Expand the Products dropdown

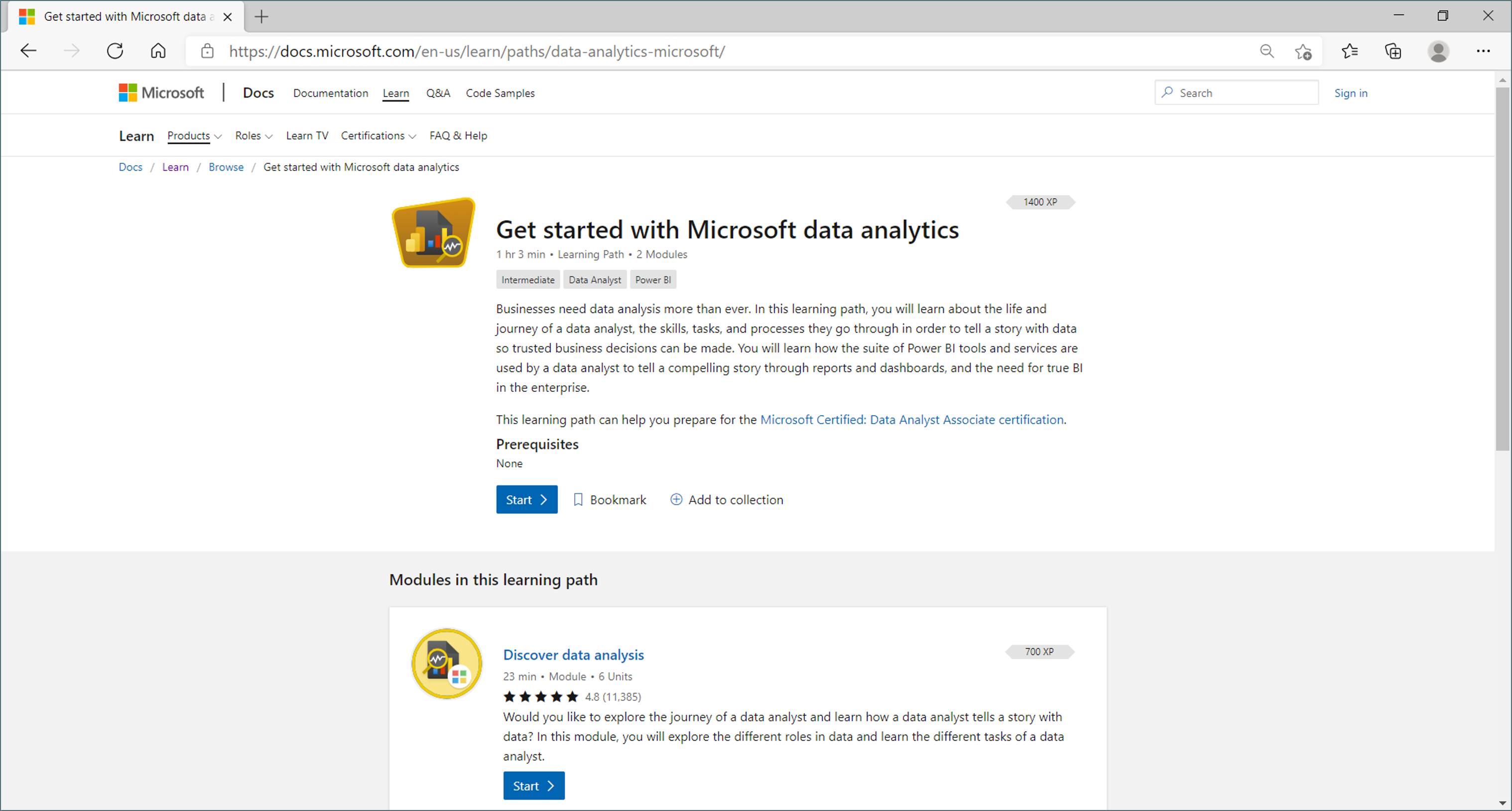click(194, 135)
